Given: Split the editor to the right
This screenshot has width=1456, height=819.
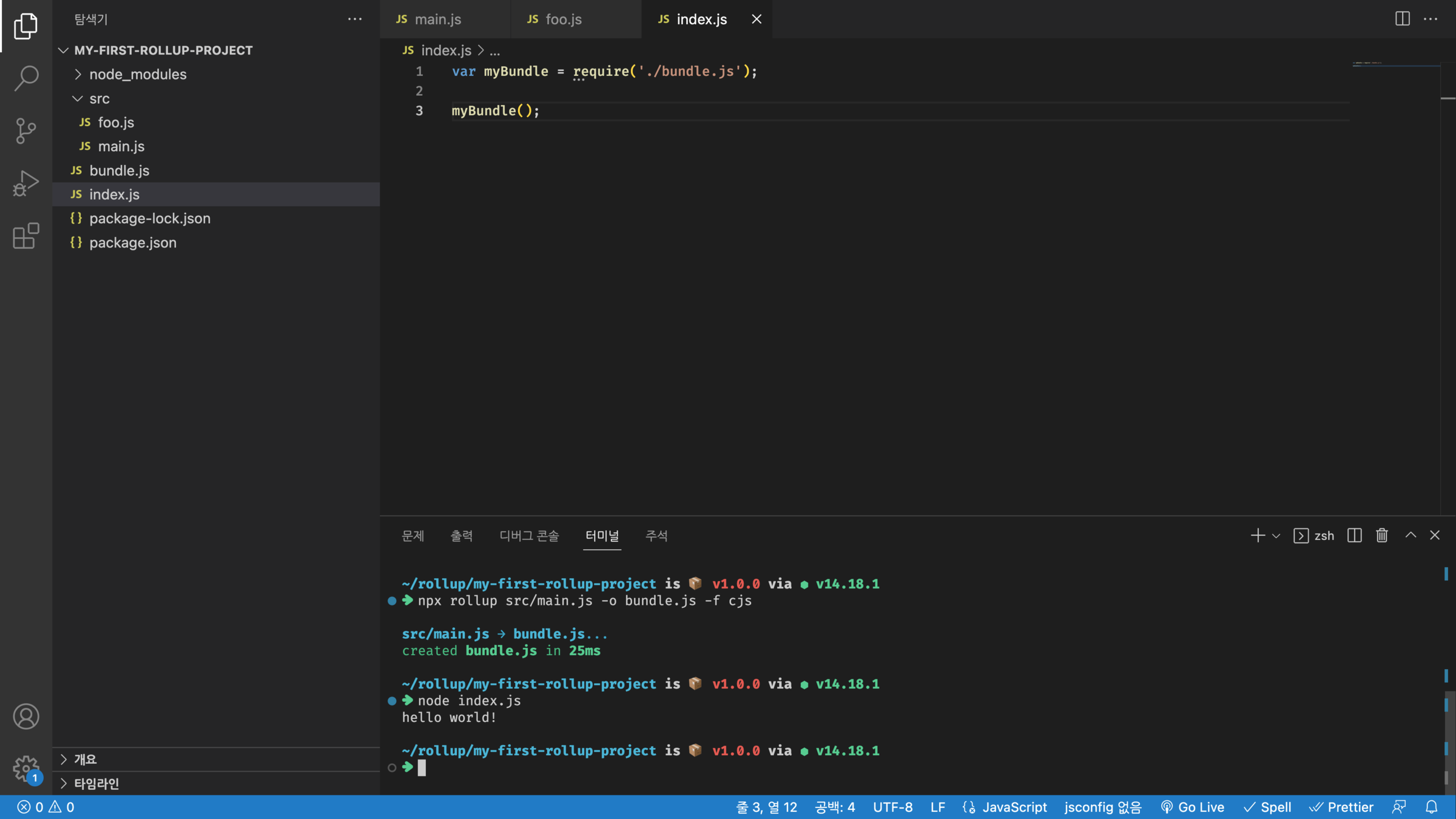Looking at the screenshot, I should tap(1402, 19).
